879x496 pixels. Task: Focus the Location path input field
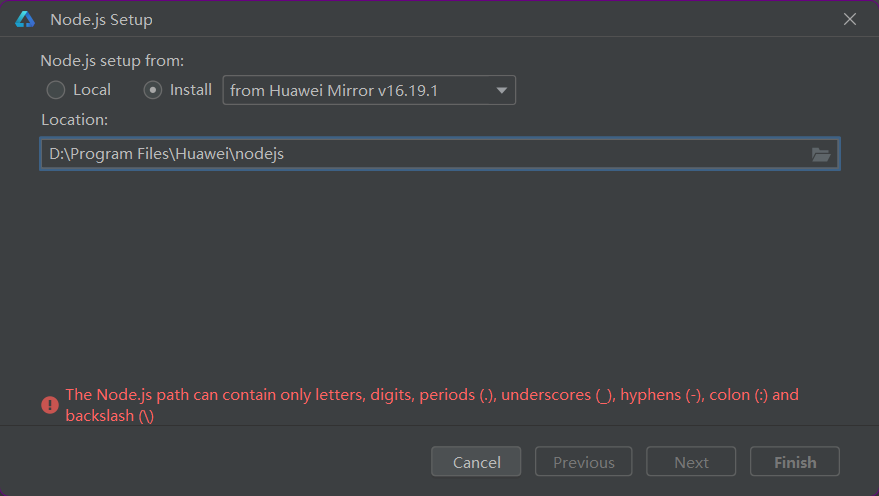coord(440,154)
